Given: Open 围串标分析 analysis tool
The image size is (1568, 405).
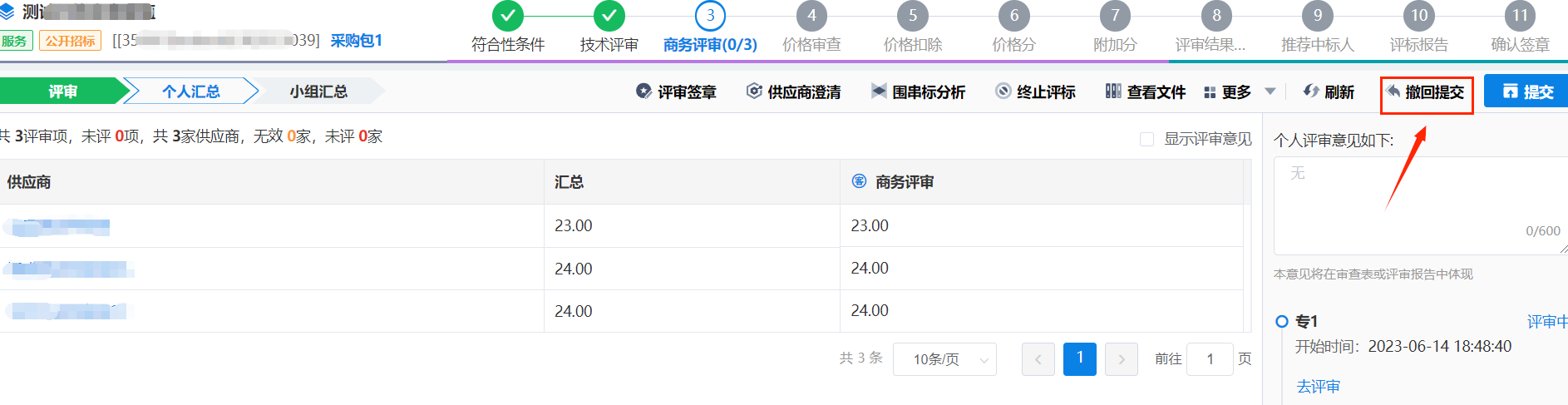Looking at the screenshot, I should point(918,91).
